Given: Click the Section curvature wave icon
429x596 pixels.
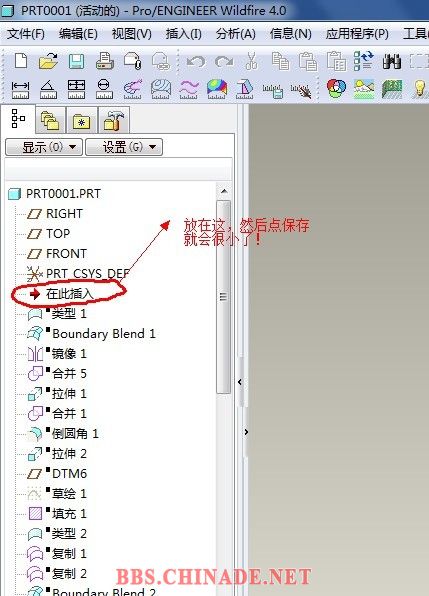Looking at the screenshot, I should tap(189, 90).
